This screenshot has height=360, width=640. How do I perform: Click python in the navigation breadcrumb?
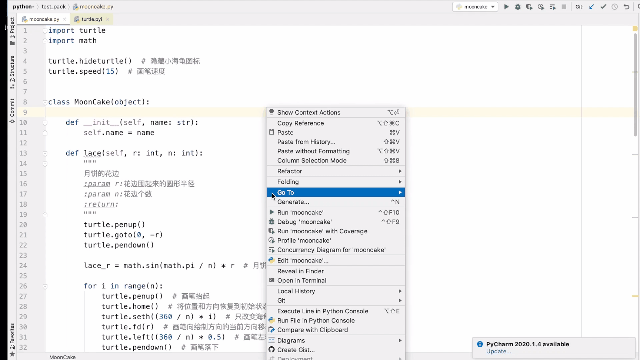[x=22, y=7]
